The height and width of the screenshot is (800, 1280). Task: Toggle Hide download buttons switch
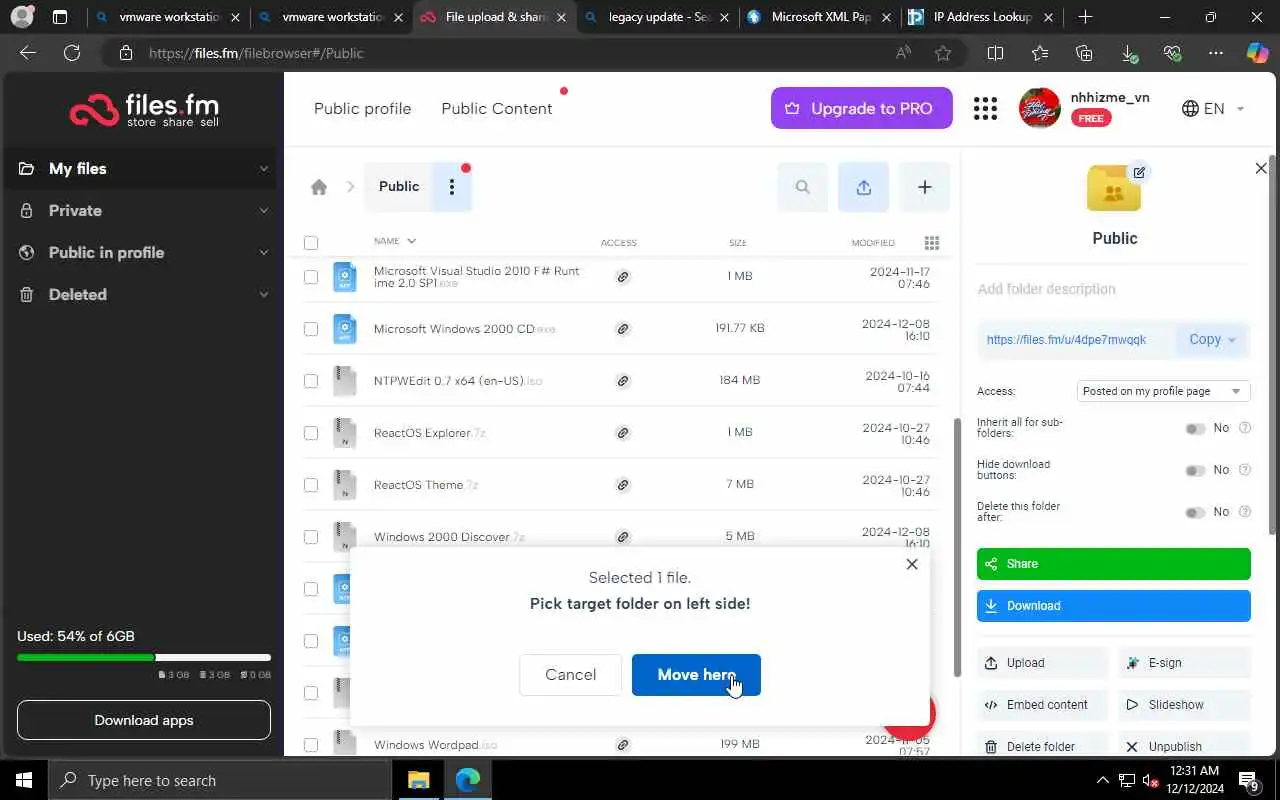[x=1195, y=470]
